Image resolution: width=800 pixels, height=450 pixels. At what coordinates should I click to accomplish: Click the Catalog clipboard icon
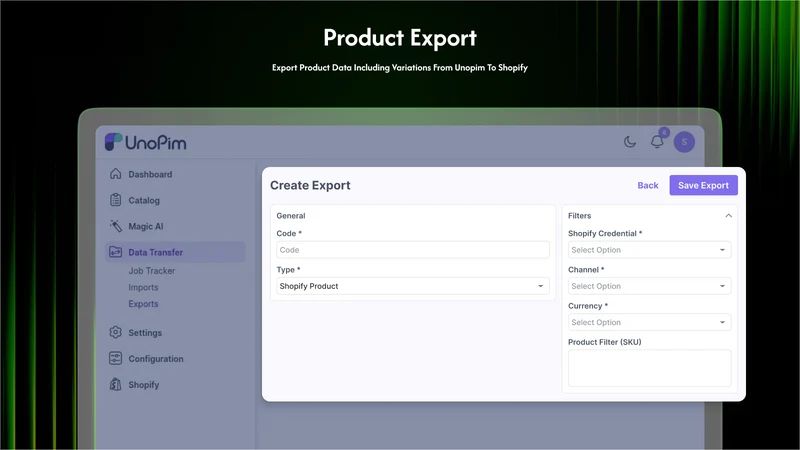(116, 200)
